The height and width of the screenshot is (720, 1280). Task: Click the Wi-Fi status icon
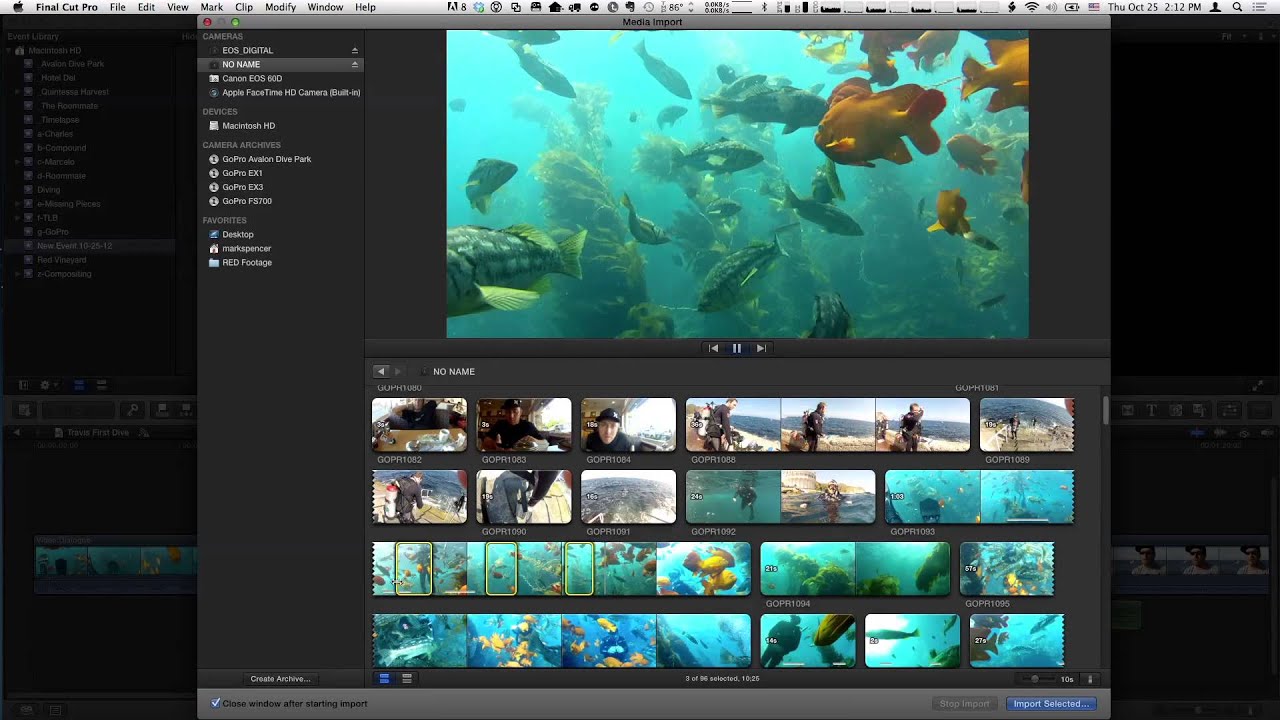1031,7
